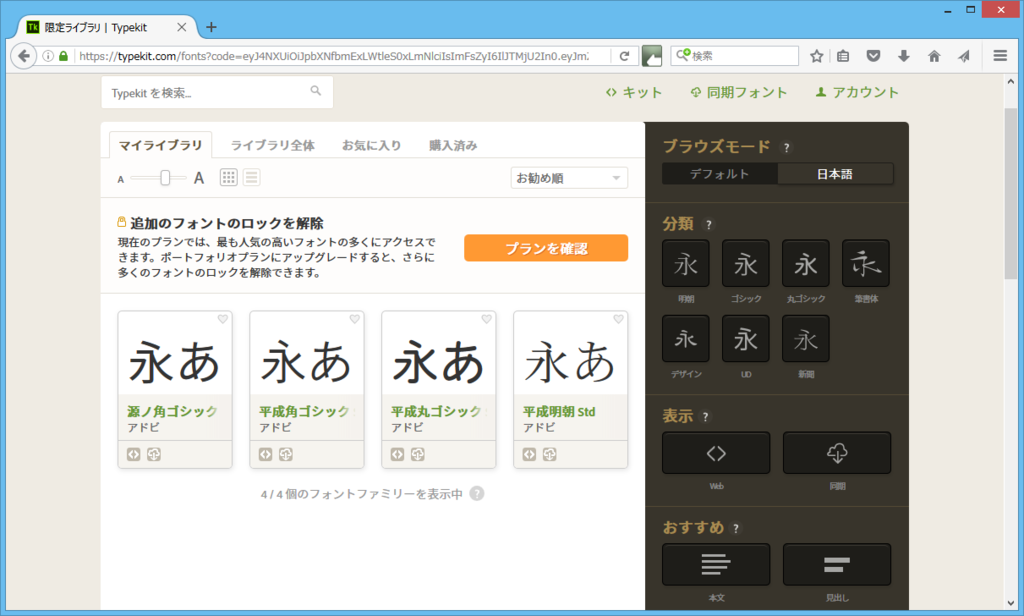Image resolution: width=1024 pixels, height=616 pixels.
Task: Select デフォルト browse mode
Action: coord(720,174)
